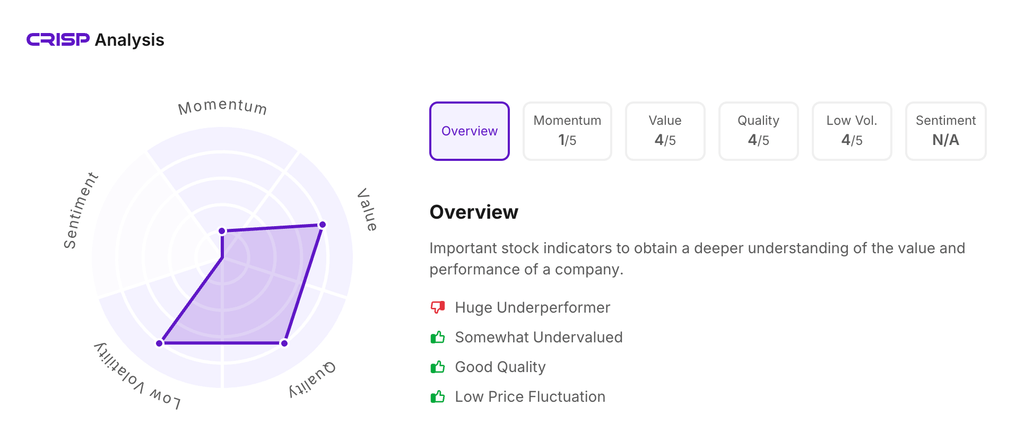Click thumbs-up icon beside Low Price Fluctuation
The height and width of the screenshot is (447, 1024).
pos(437,397)
